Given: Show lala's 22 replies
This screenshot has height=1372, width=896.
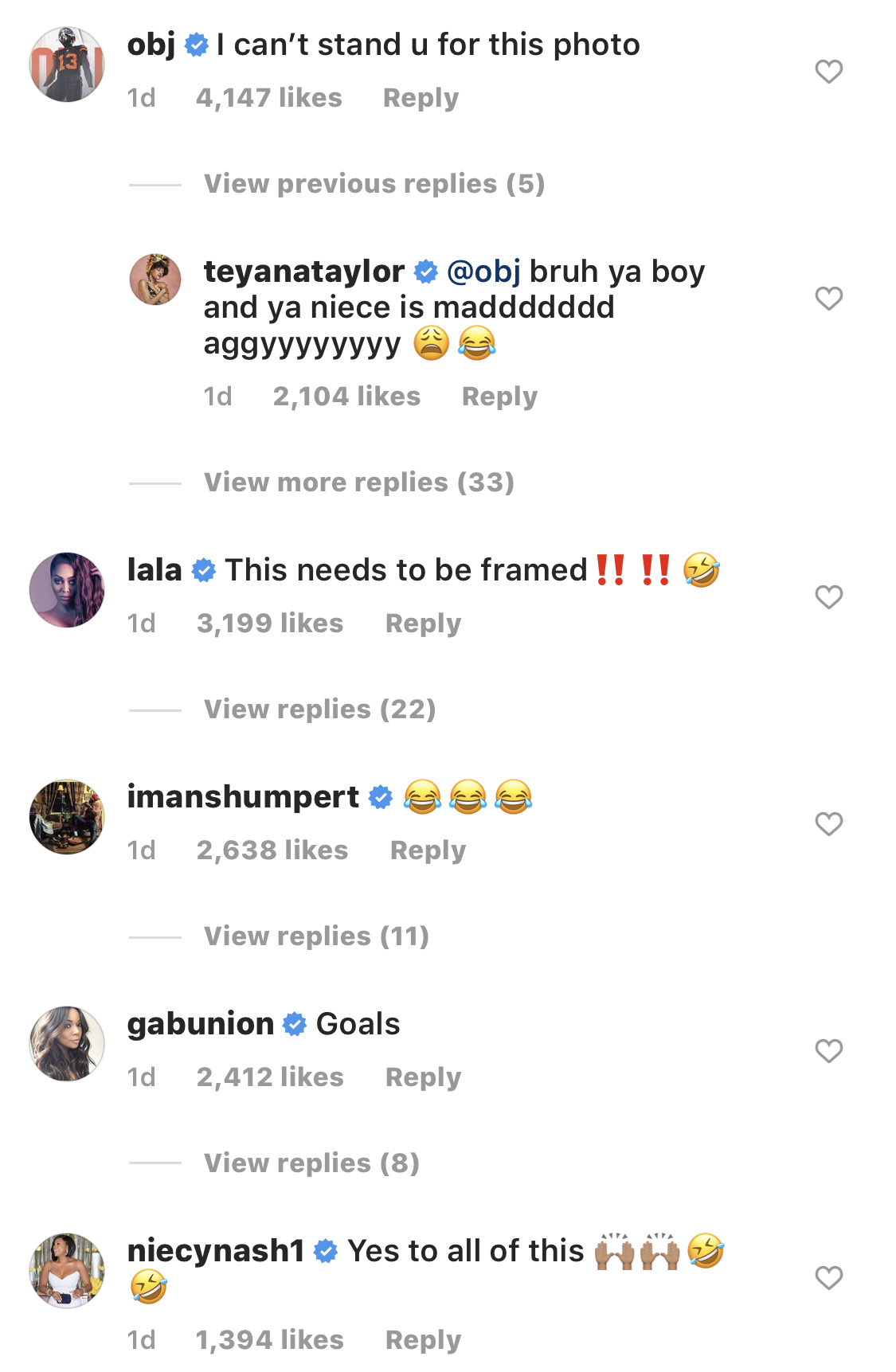Looking at the screenshot, I should [x=320, y=709].
